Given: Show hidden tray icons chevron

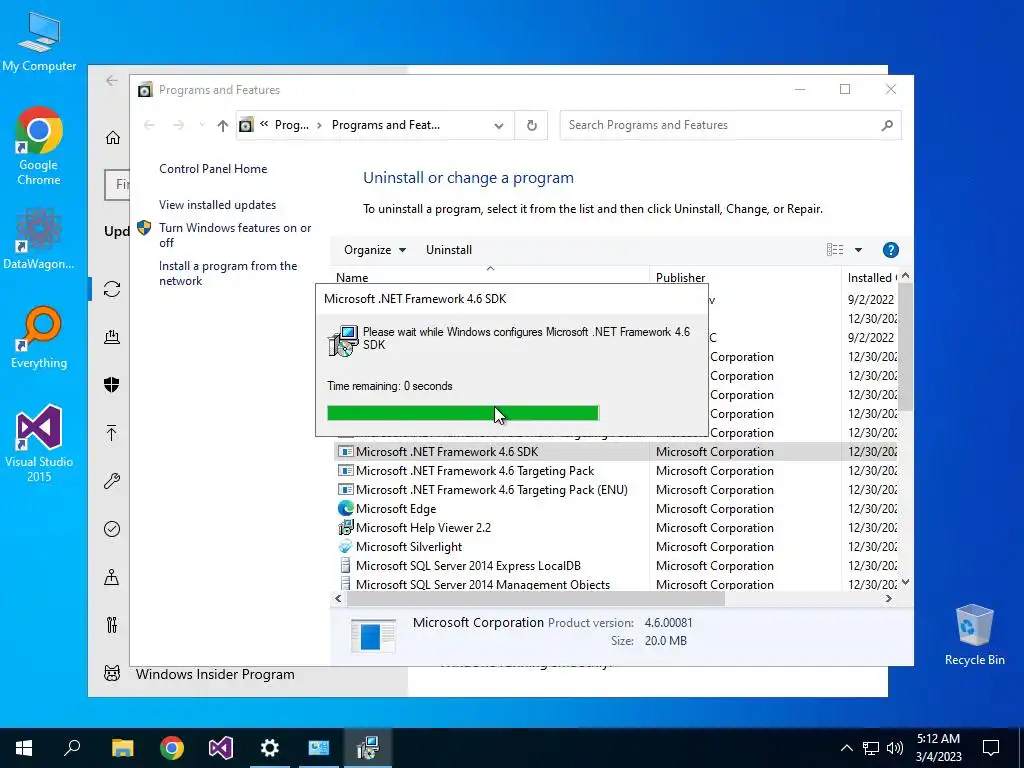Looking at the screenshot, I should [x=846, y=748].
